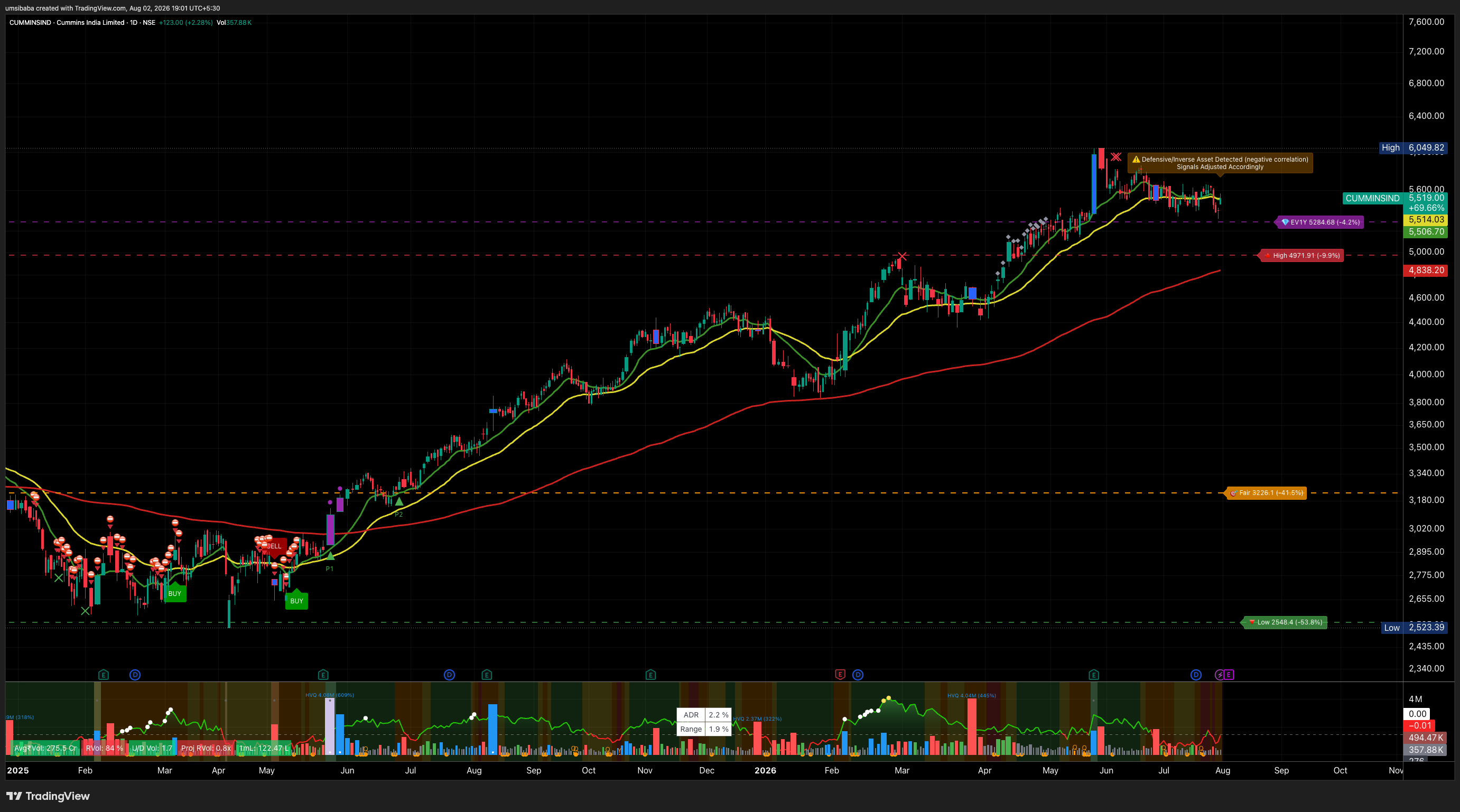
Task: Click the TradingView logo
Action: tap(48, 796)
